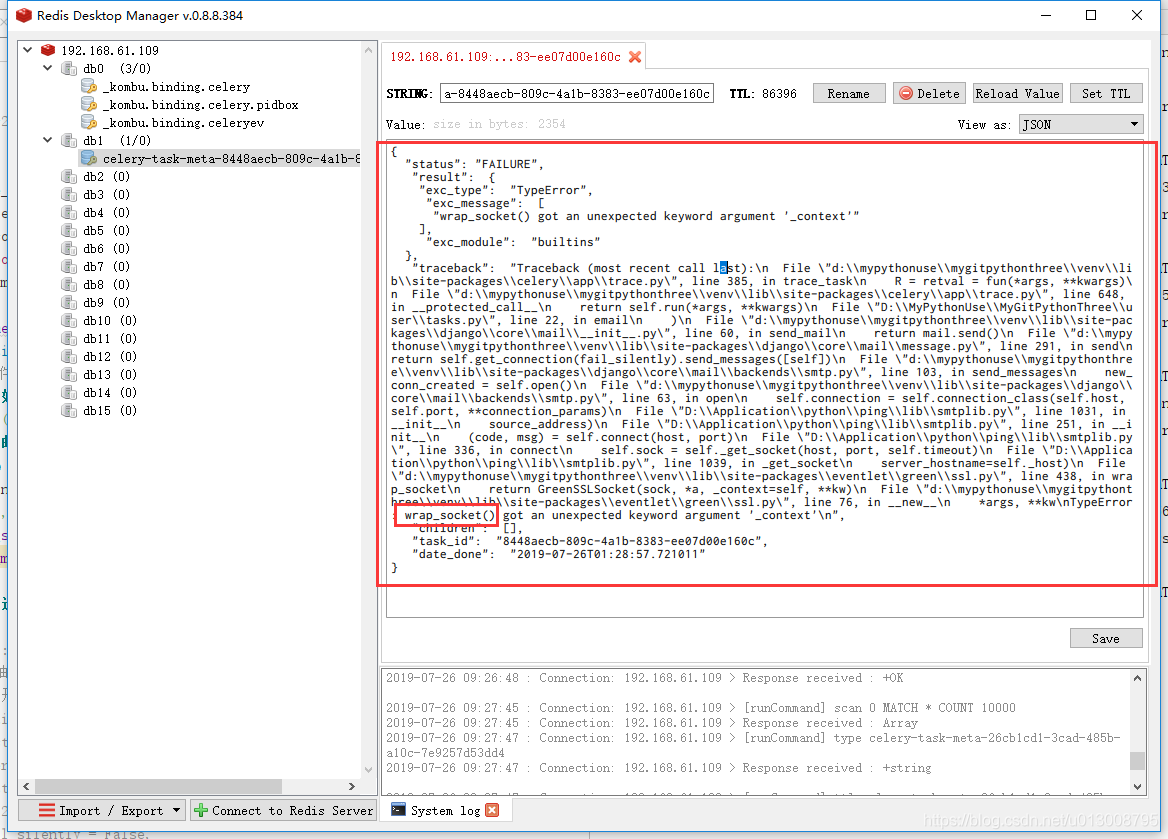Click the db3 database icon

click(x=69, y=194)
